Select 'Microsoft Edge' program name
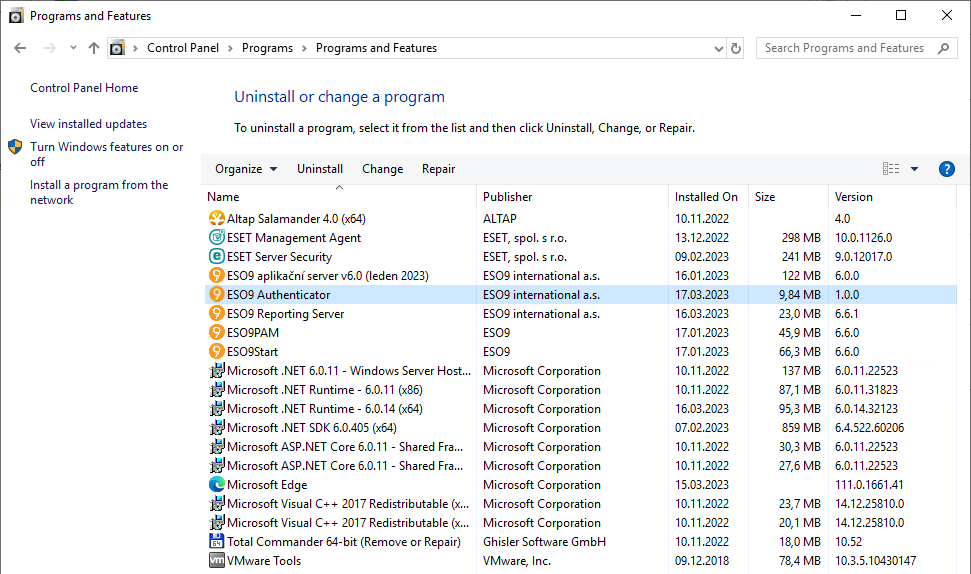The image size is (971, 574). pyautogui.click(x=267, y=485)
